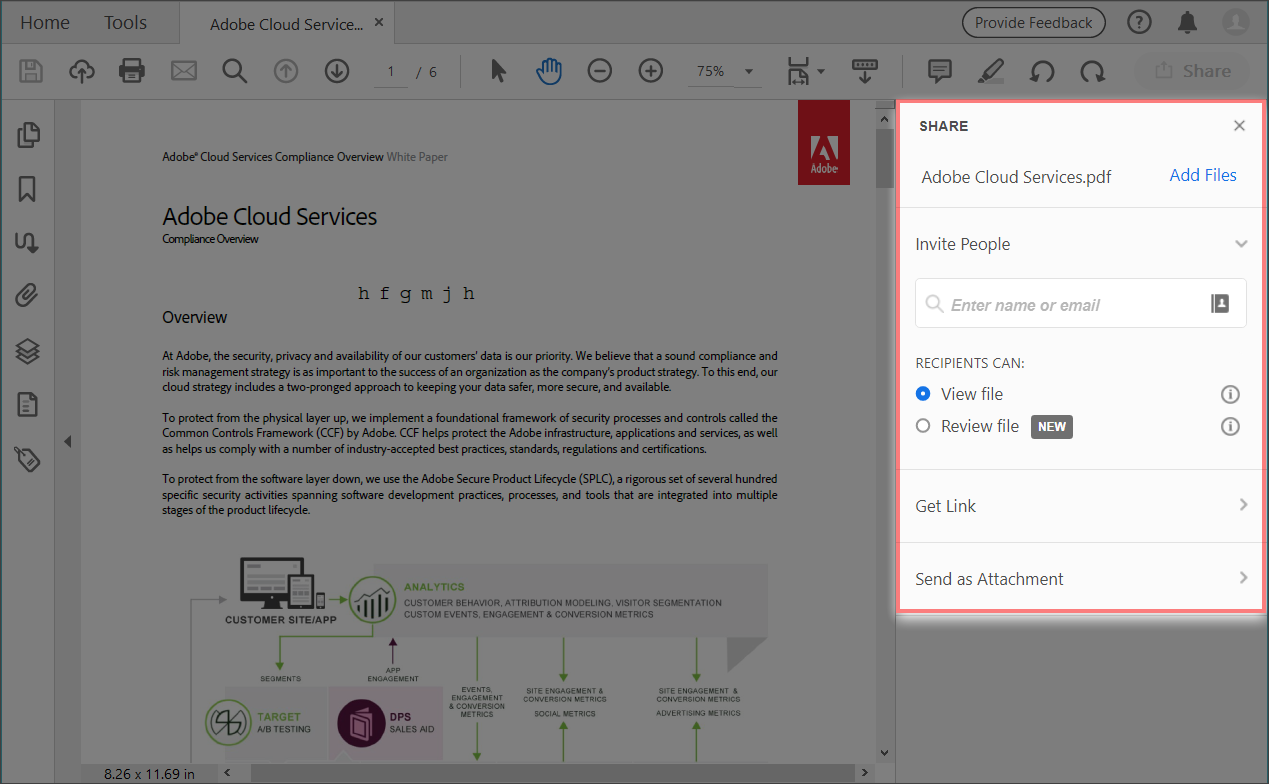This screenshot has height=784, width=1269.
Task: Open Layers panel
Action: 28,350
